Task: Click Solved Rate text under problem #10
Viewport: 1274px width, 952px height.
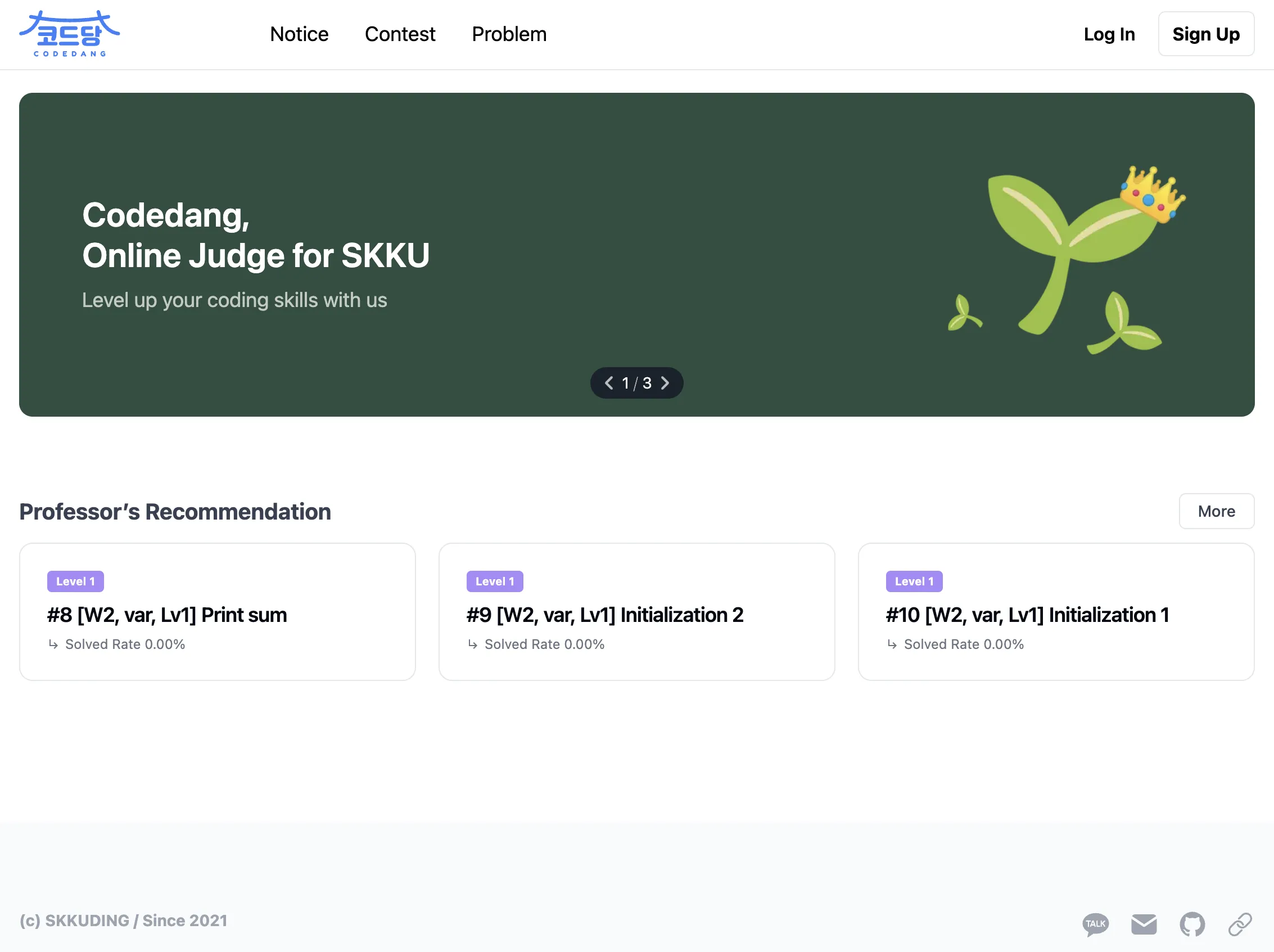Action: click(964, 644)
